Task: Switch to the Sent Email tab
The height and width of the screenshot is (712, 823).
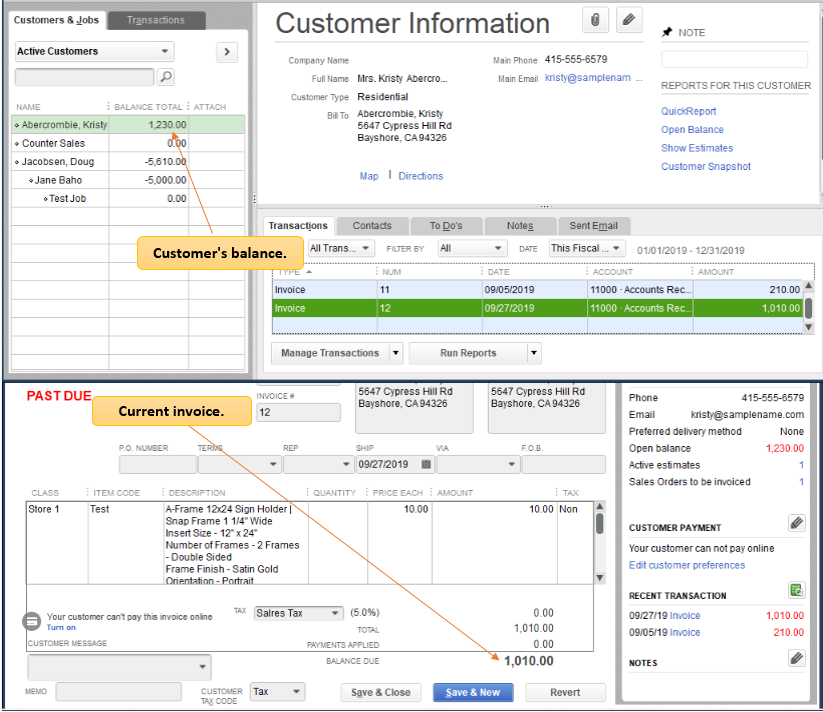Action: (x=593, y=226)
